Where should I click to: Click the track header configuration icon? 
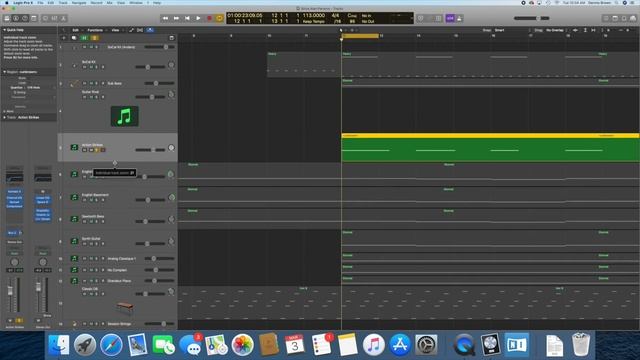172,38
